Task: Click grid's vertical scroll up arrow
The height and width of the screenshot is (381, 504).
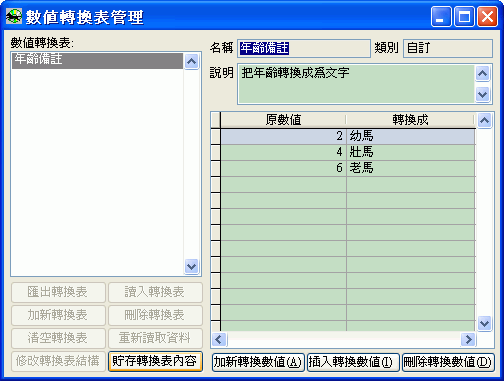Action: coord(484,120)
